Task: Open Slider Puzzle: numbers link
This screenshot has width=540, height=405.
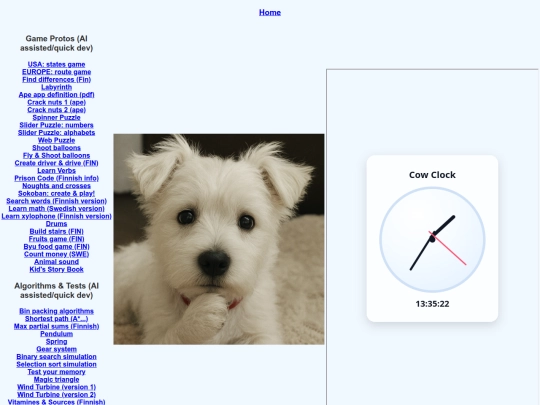Action: 56,125
